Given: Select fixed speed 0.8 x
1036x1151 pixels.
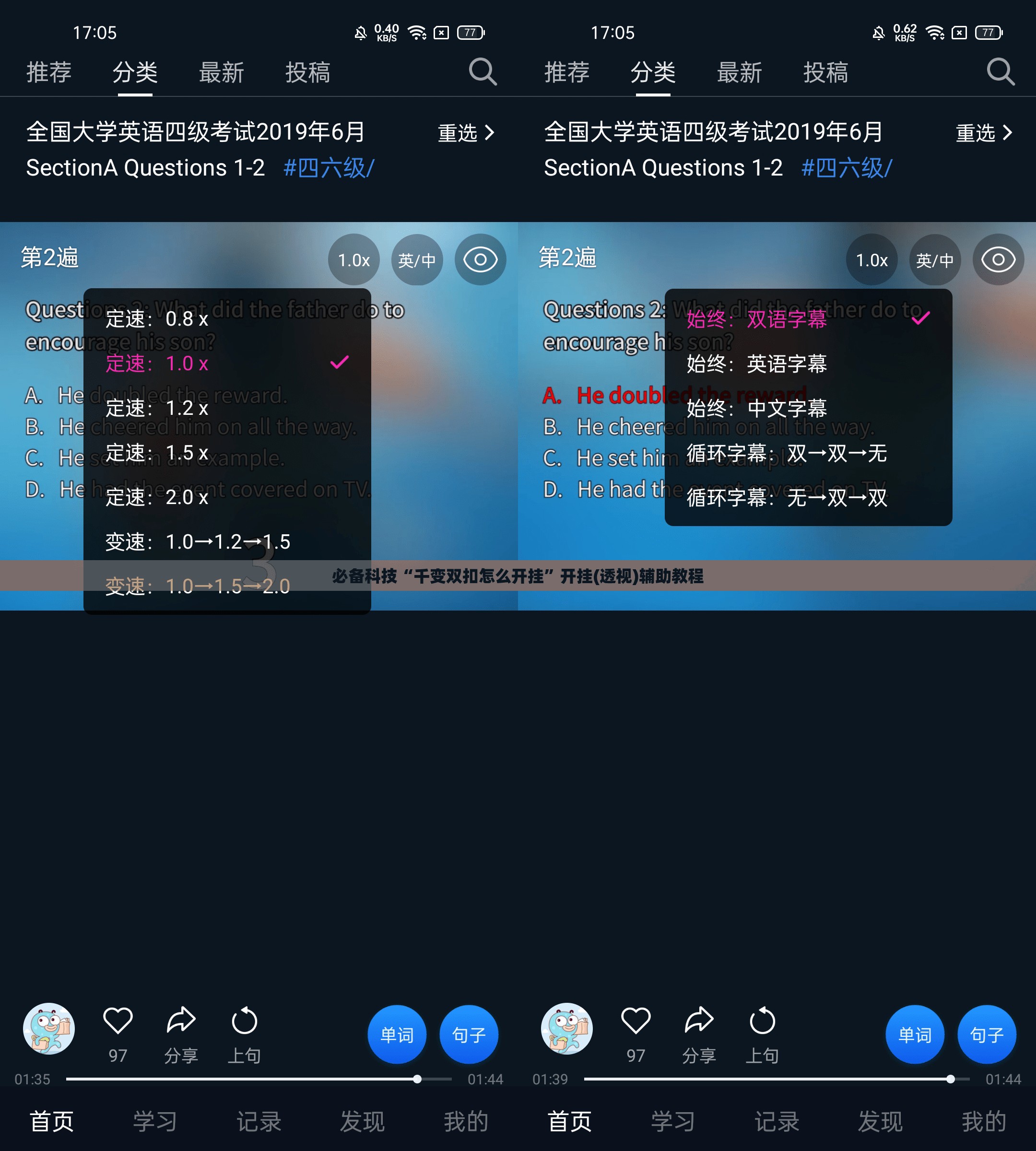Looking at the screenshot, I should click(227, 319).
